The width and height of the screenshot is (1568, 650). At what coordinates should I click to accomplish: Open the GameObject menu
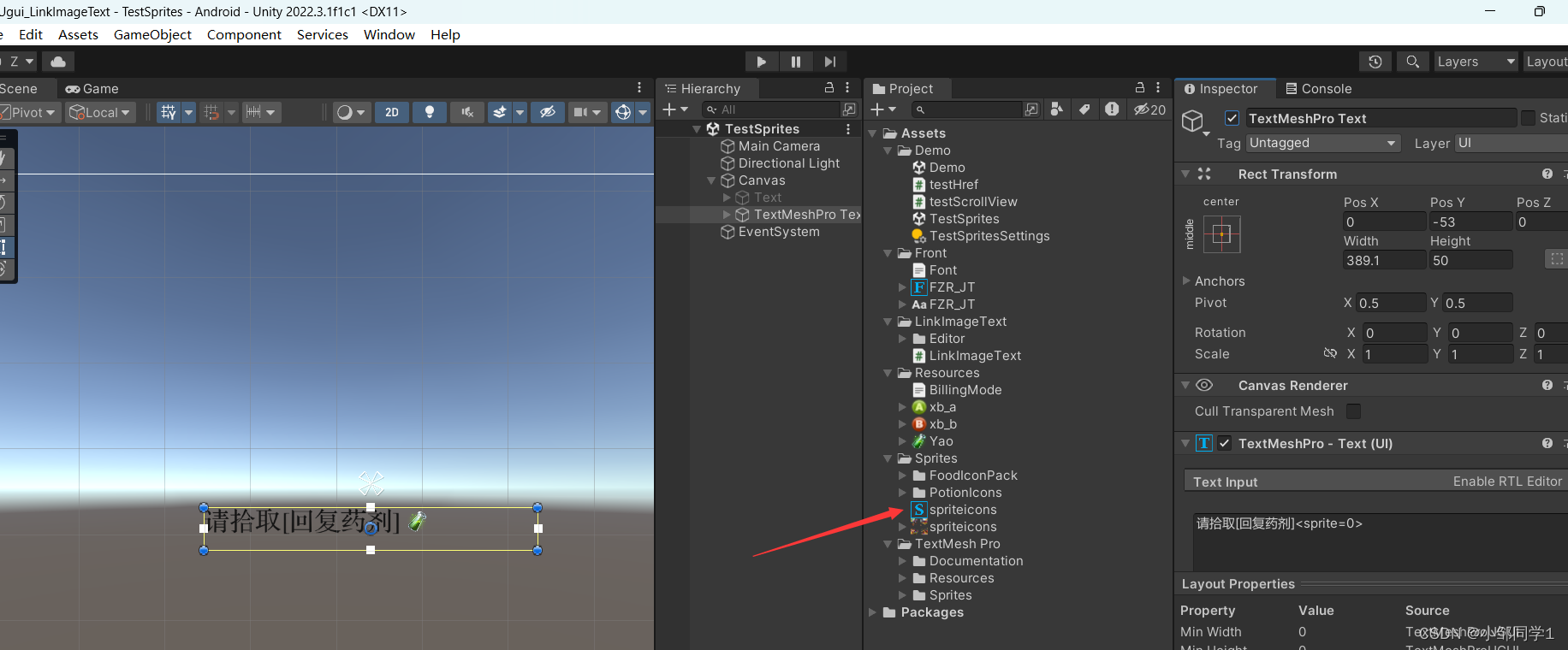click(x=152, y=35)
